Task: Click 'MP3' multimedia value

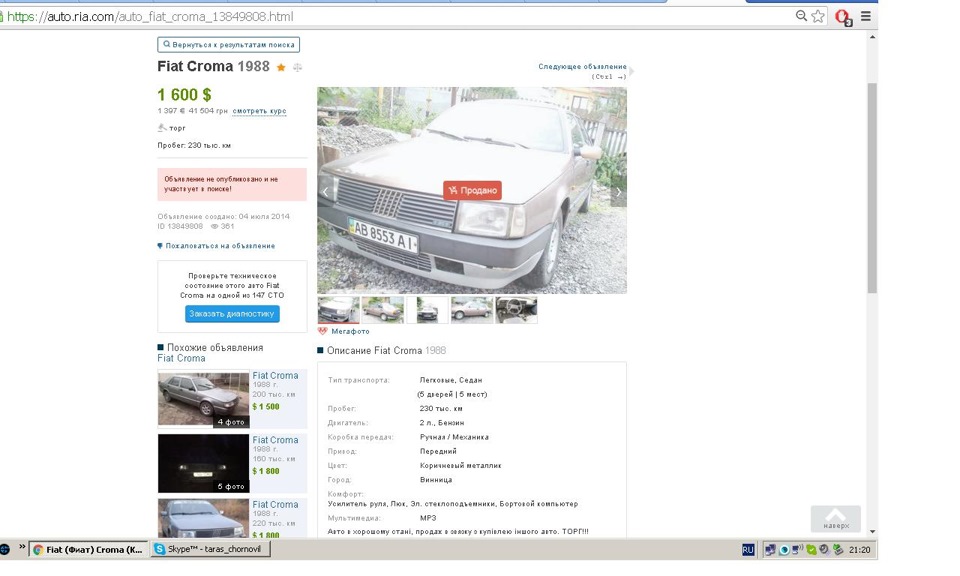Action: point(428,518)
